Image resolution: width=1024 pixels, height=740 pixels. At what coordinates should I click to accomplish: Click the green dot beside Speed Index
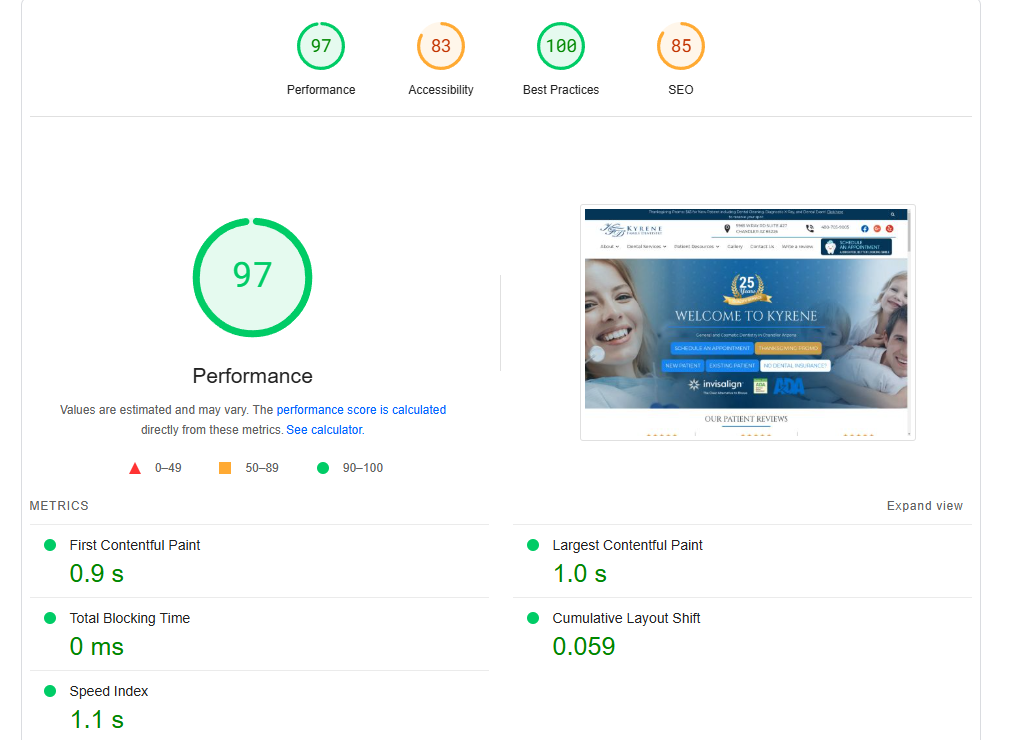(x=50, y=691)
